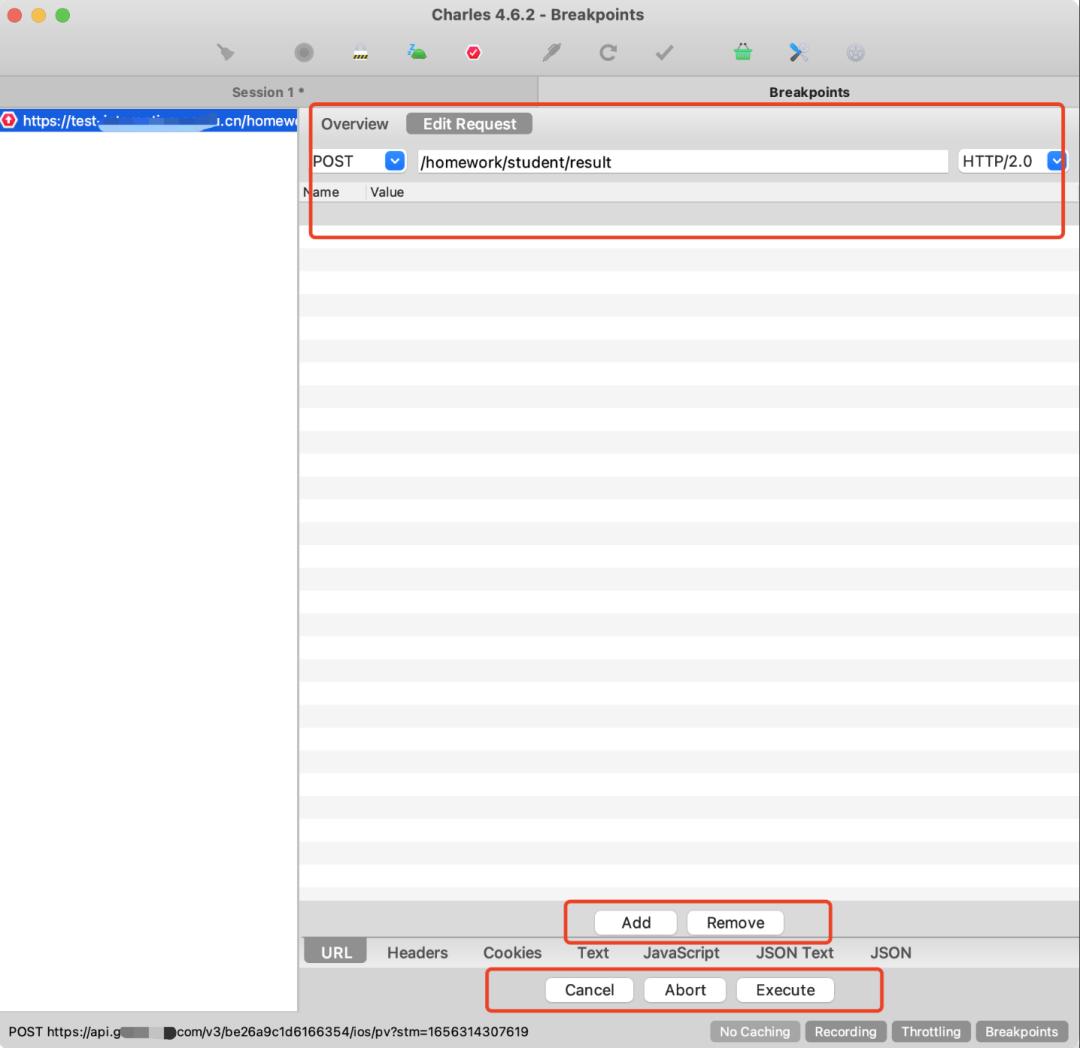The height and width of the screenshot is (1048, 1080).
Task: Click the Value column header
Action: coord(387,192)
